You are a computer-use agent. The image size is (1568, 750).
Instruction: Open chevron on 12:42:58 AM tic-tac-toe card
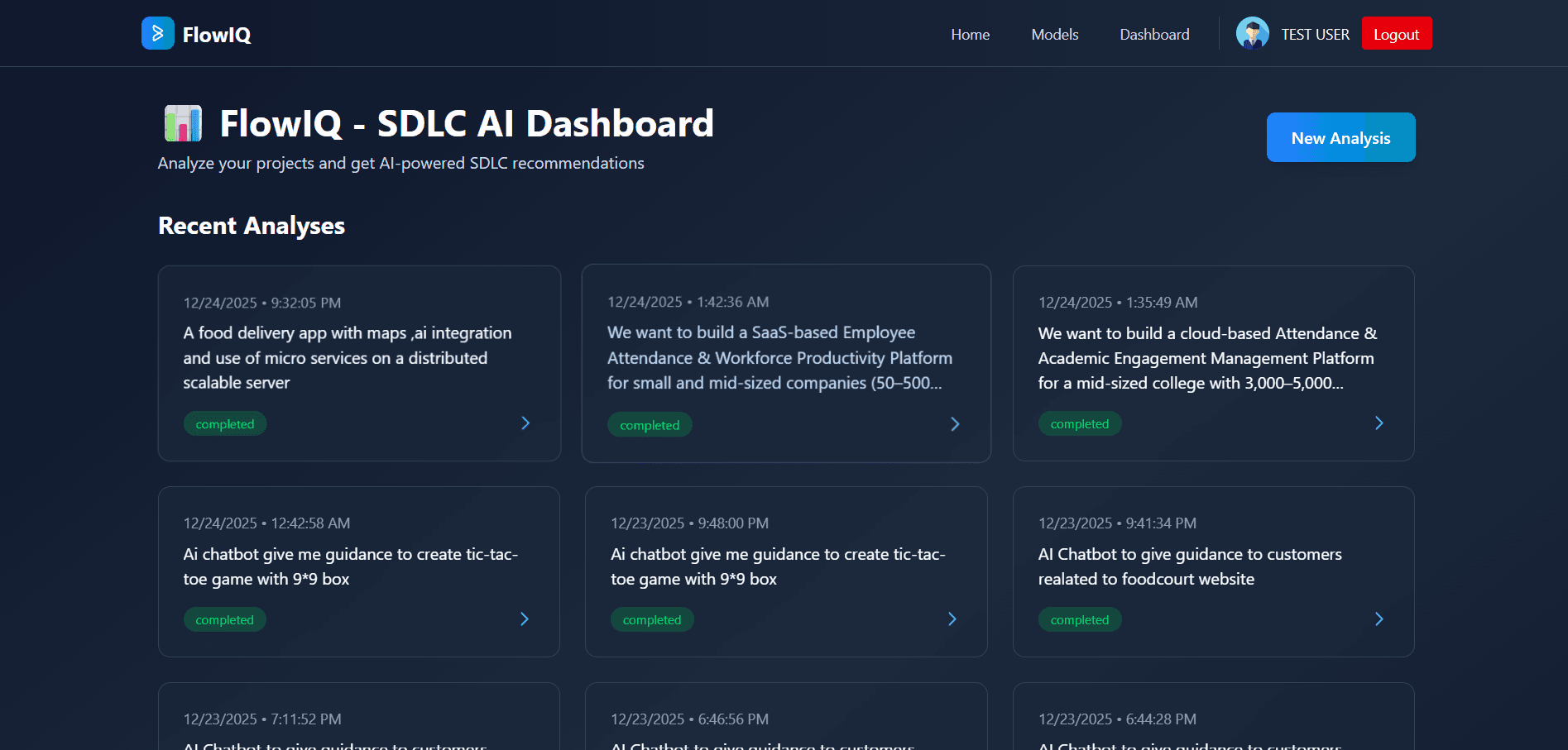(x=525, y=619)
